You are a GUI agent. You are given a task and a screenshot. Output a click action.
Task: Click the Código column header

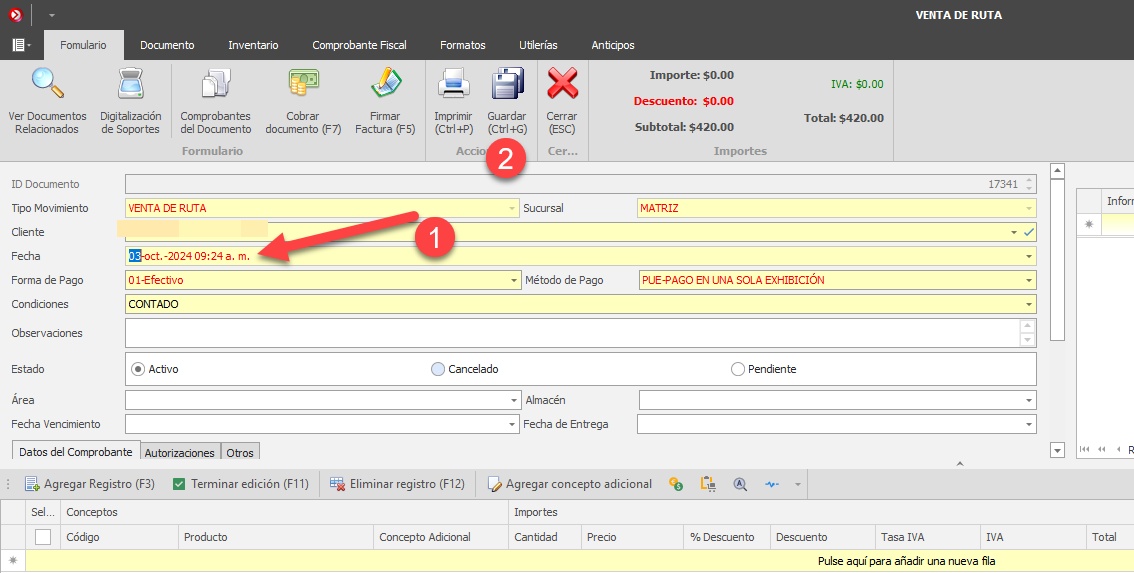(119, 537)
